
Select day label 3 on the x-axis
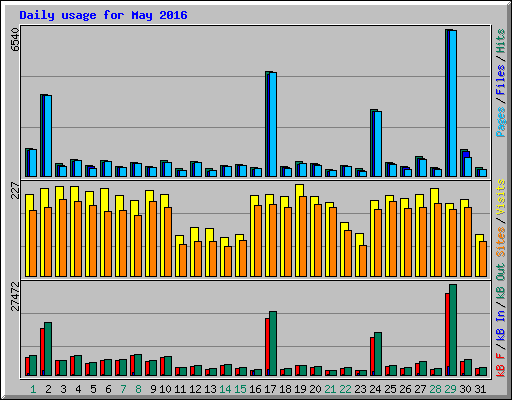[x=63, y=389]
